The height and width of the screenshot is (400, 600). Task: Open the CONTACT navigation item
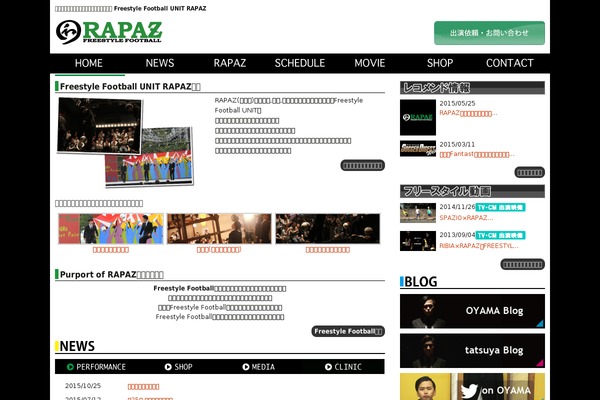coord(510,63)
